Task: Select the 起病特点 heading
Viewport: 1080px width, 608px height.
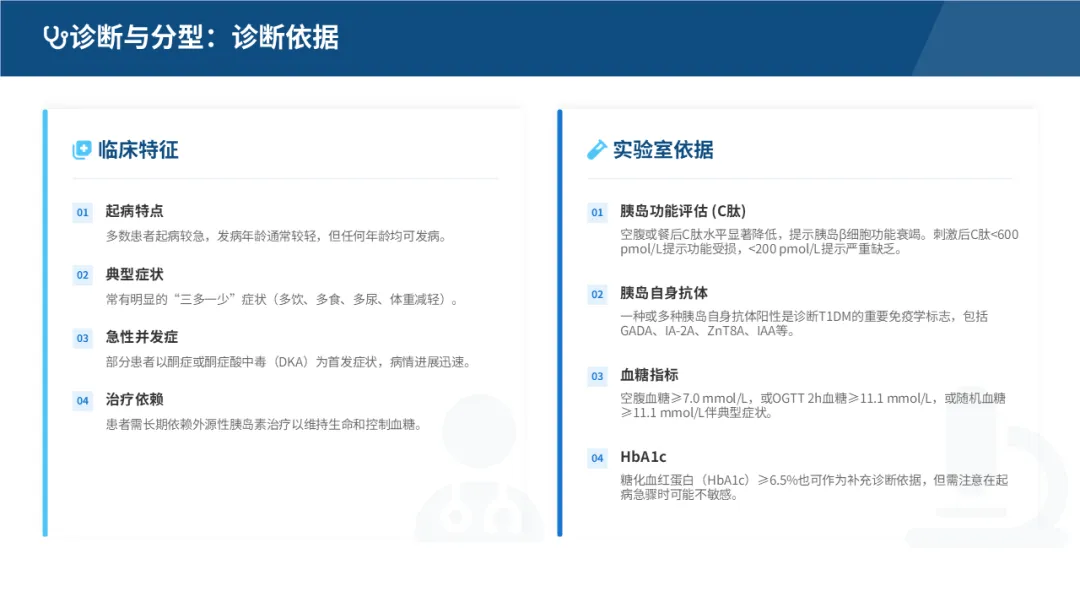Action: pos(134,211)
